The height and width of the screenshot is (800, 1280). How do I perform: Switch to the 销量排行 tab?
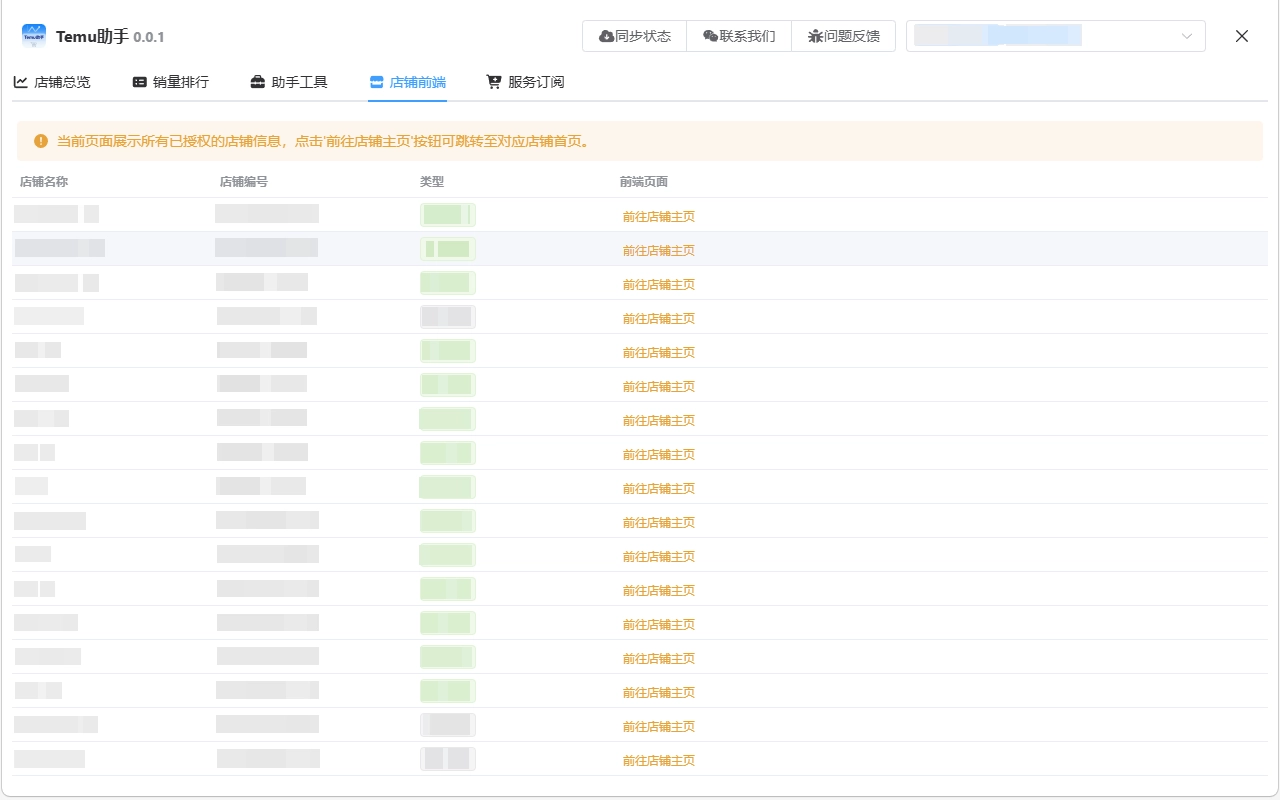[x=171, y=82]
